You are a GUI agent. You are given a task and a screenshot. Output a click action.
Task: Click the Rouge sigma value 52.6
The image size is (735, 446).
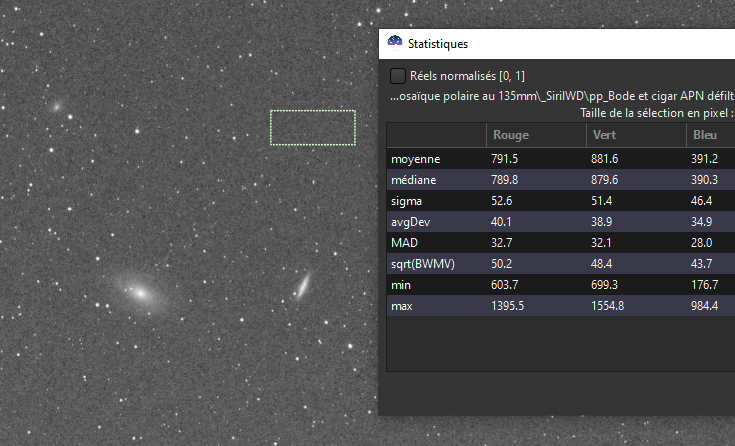(501, 201)
